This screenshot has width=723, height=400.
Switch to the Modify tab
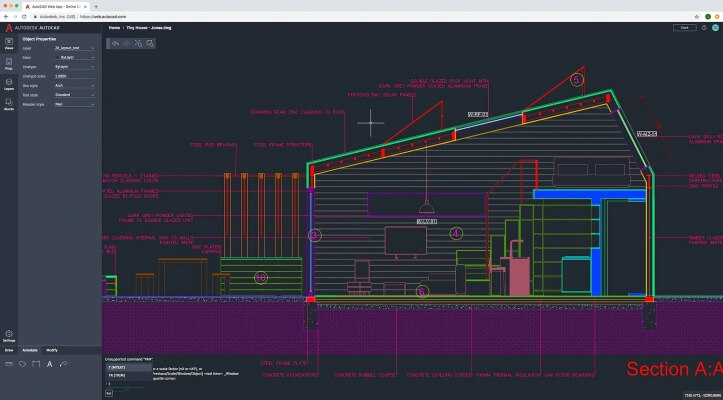[x=52, y=350]
